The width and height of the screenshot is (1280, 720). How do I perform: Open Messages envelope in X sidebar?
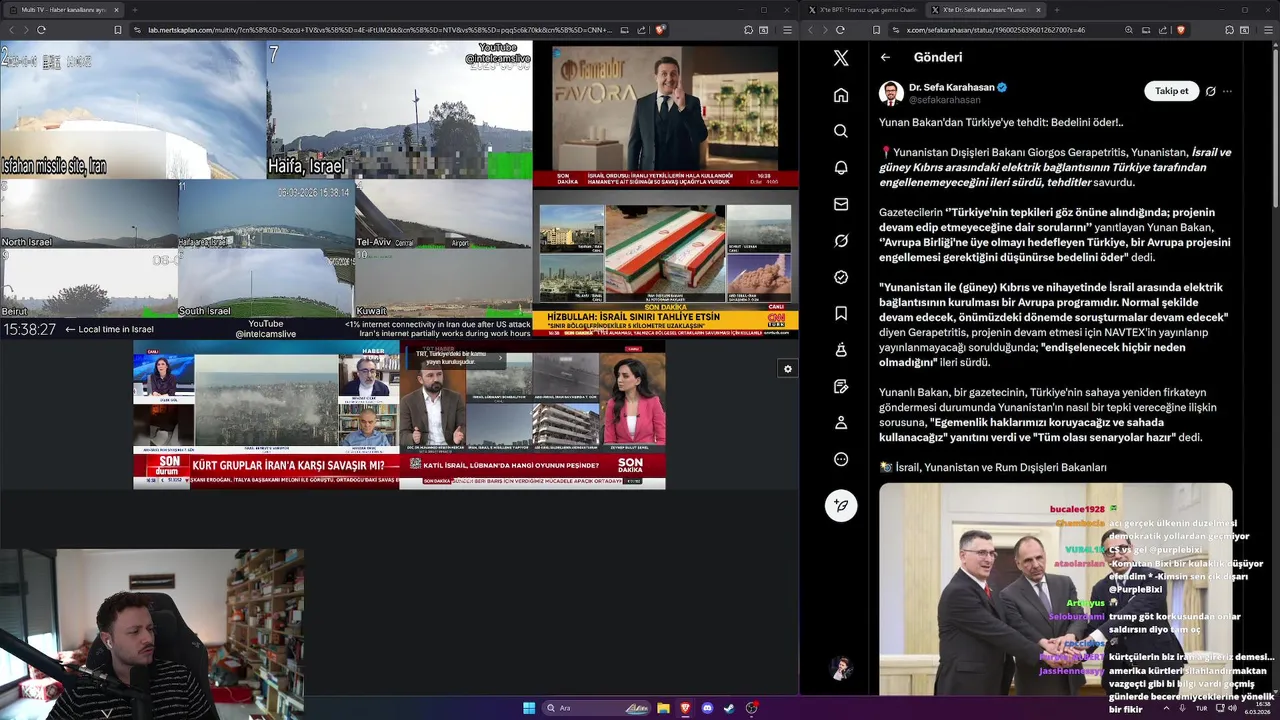[841, 204]
